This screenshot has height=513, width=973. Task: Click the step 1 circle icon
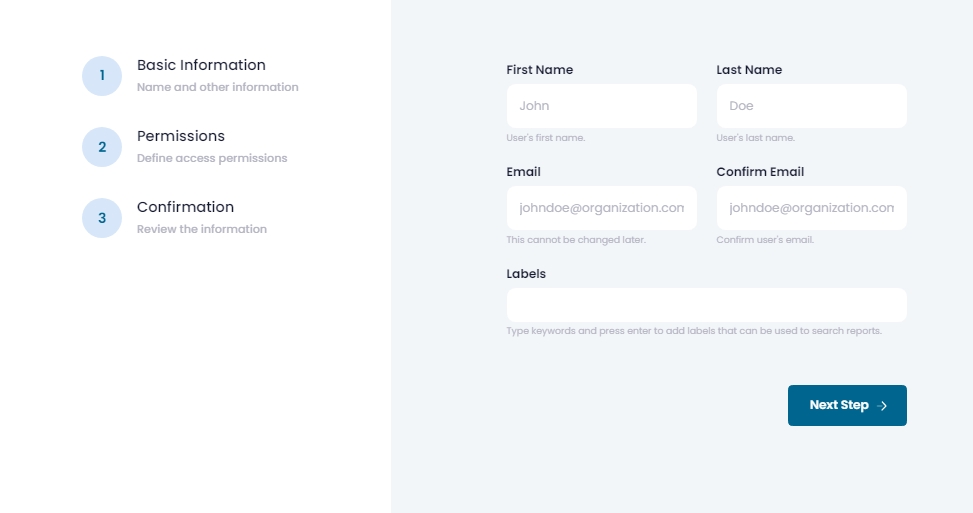pyautogui.click(x=102, y=76)
